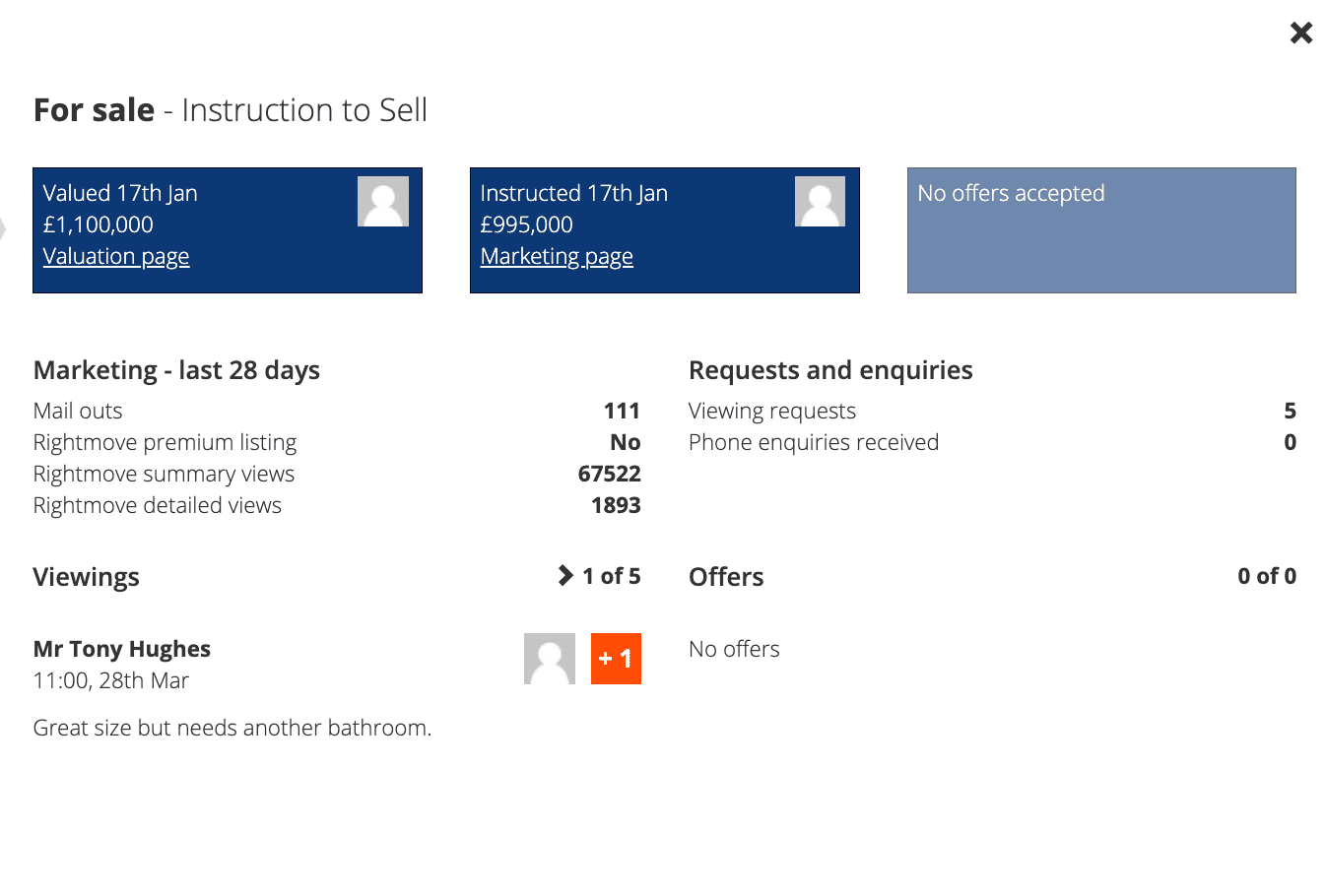Click Rightmove summary views value 67522

click(x=610, y=474)
